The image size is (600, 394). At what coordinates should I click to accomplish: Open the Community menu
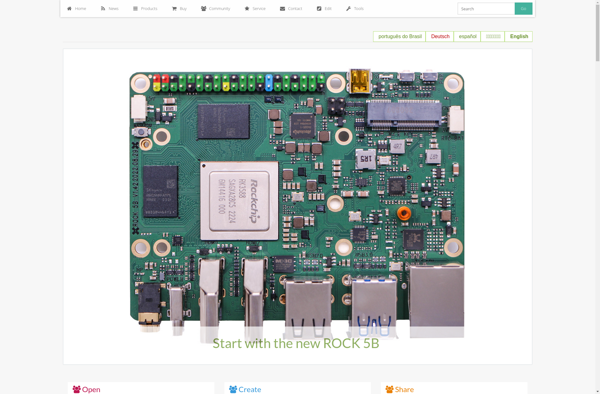coord(215,8)
